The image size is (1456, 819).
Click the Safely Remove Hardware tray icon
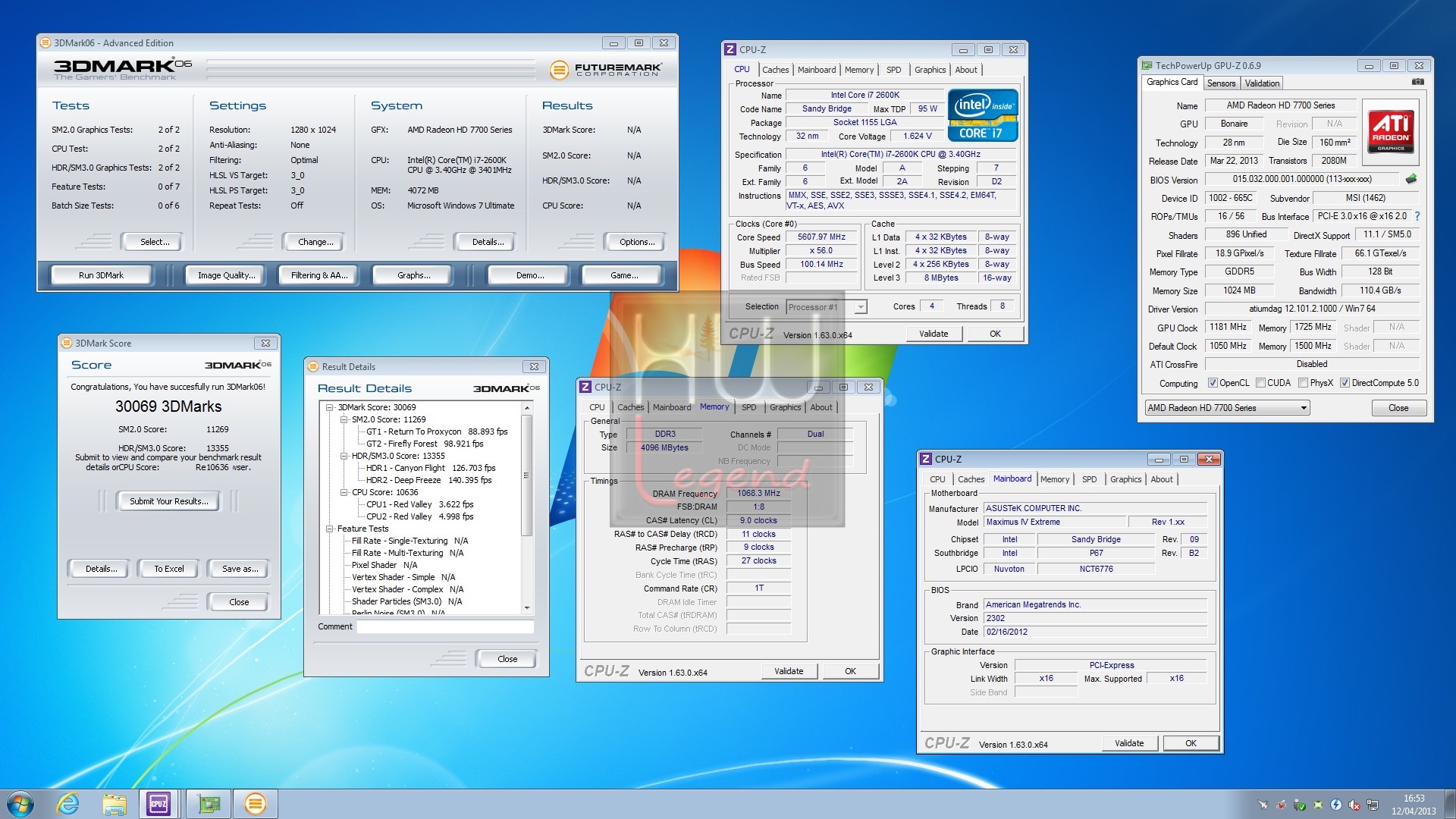coord(1300,805)
